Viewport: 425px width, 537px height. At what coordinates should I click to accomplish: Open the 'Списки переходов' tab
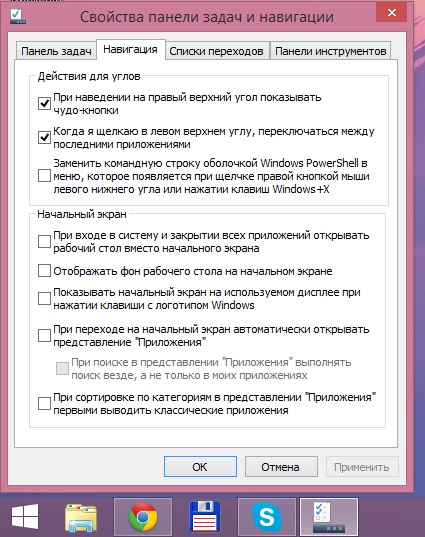216,51
